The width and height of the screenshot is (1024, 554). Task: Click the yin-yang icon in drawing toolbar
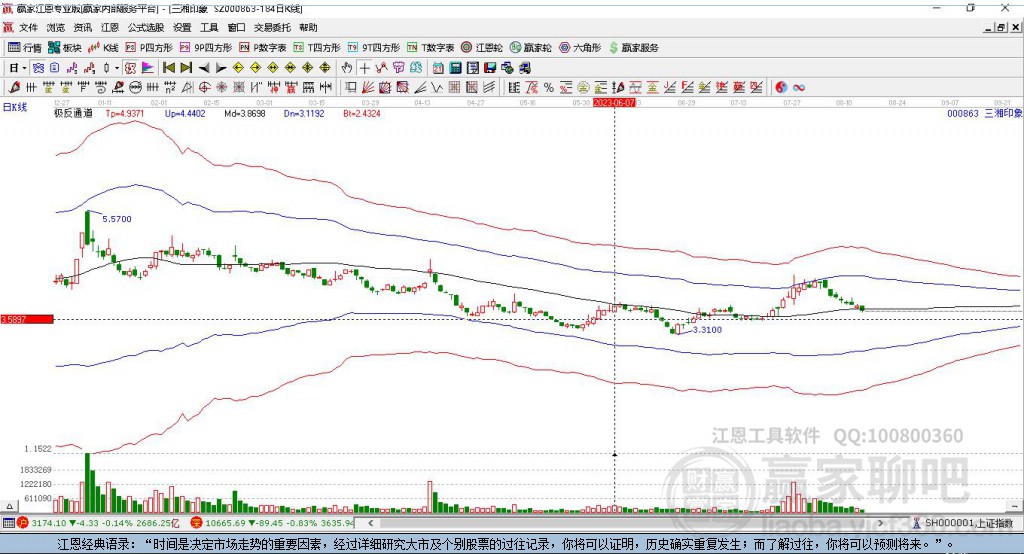tap(781, 87)
